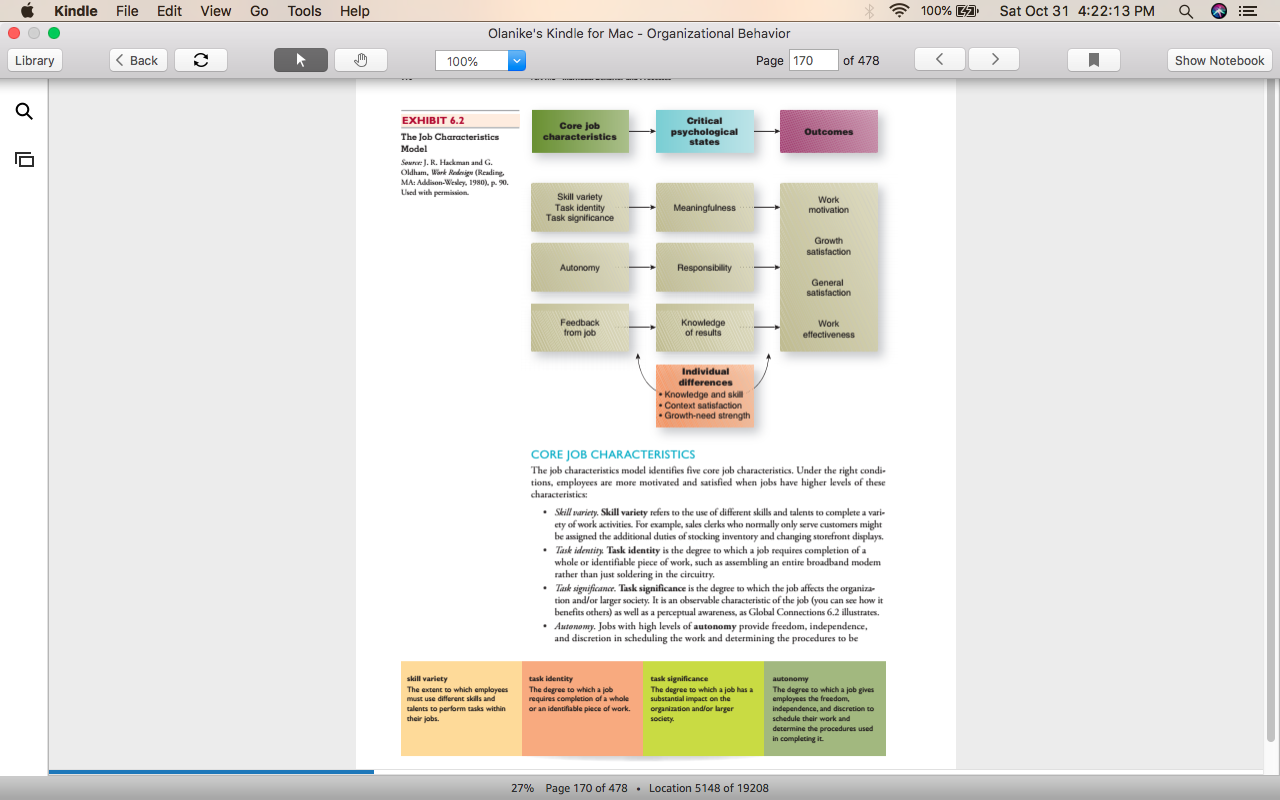Open the zoom level dropdown arrow

tap(517, 61)
